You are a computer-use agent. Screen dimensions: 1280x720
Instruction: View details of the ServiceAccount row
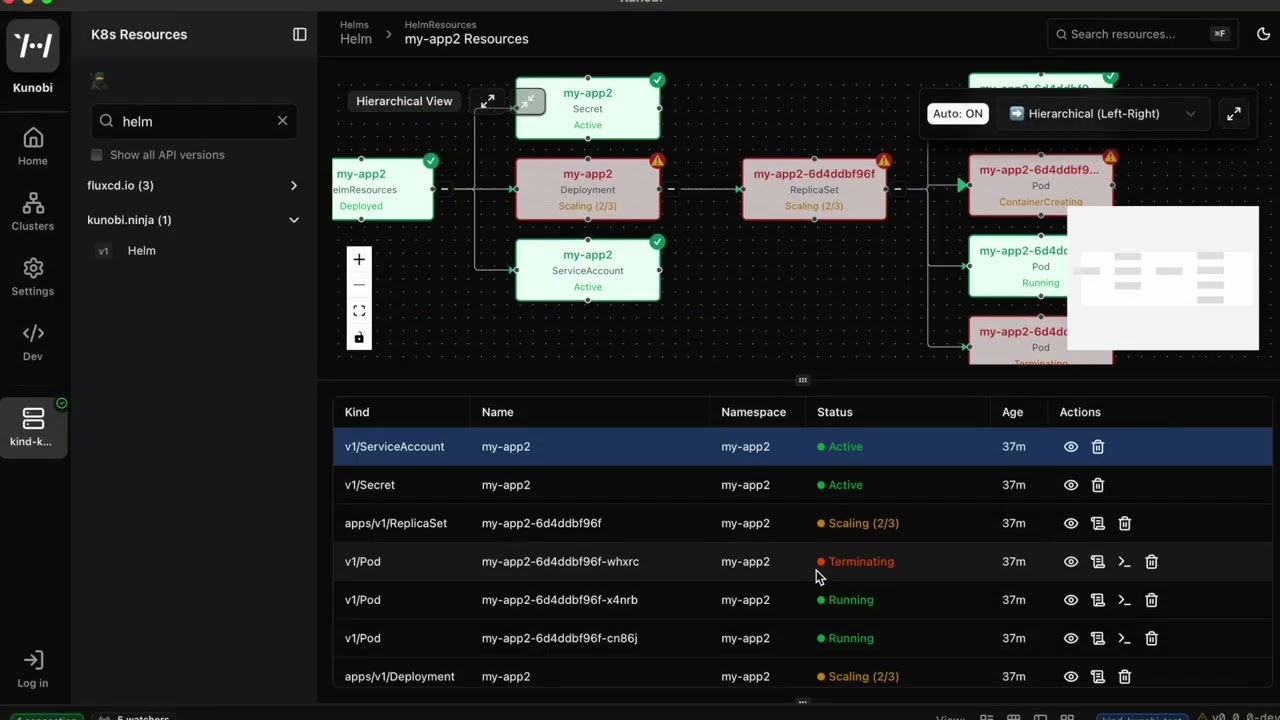[x=1071, y=447]
